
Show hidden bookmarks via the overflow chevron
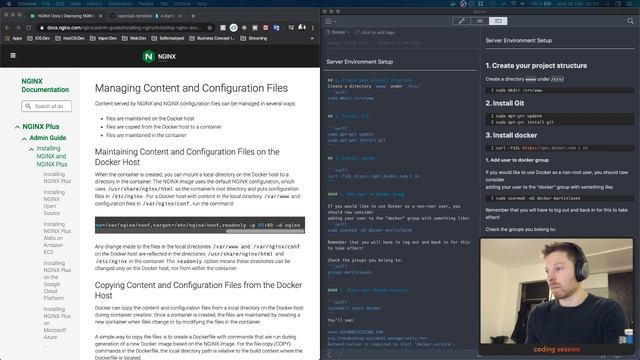tap(312, 38)
